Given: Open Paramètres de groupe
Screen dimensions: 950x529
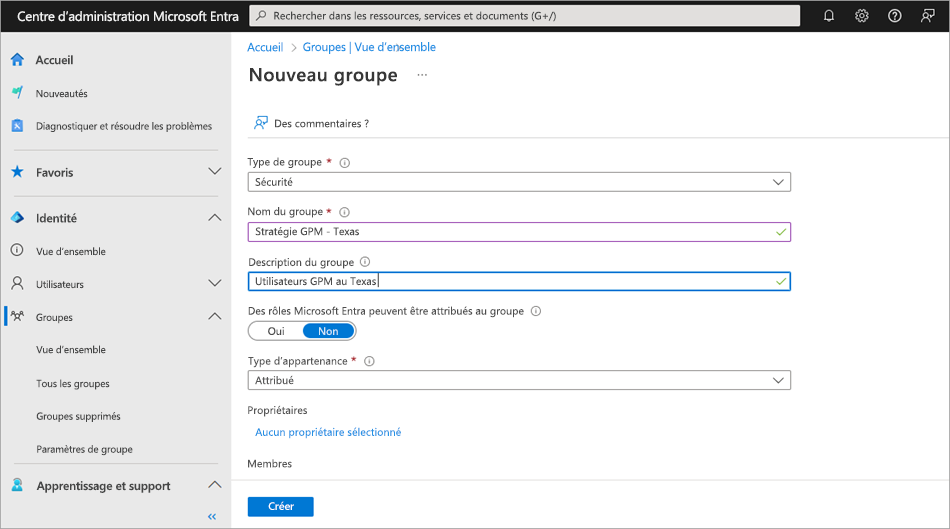Looking at the screenshot, I should point(84,449).
